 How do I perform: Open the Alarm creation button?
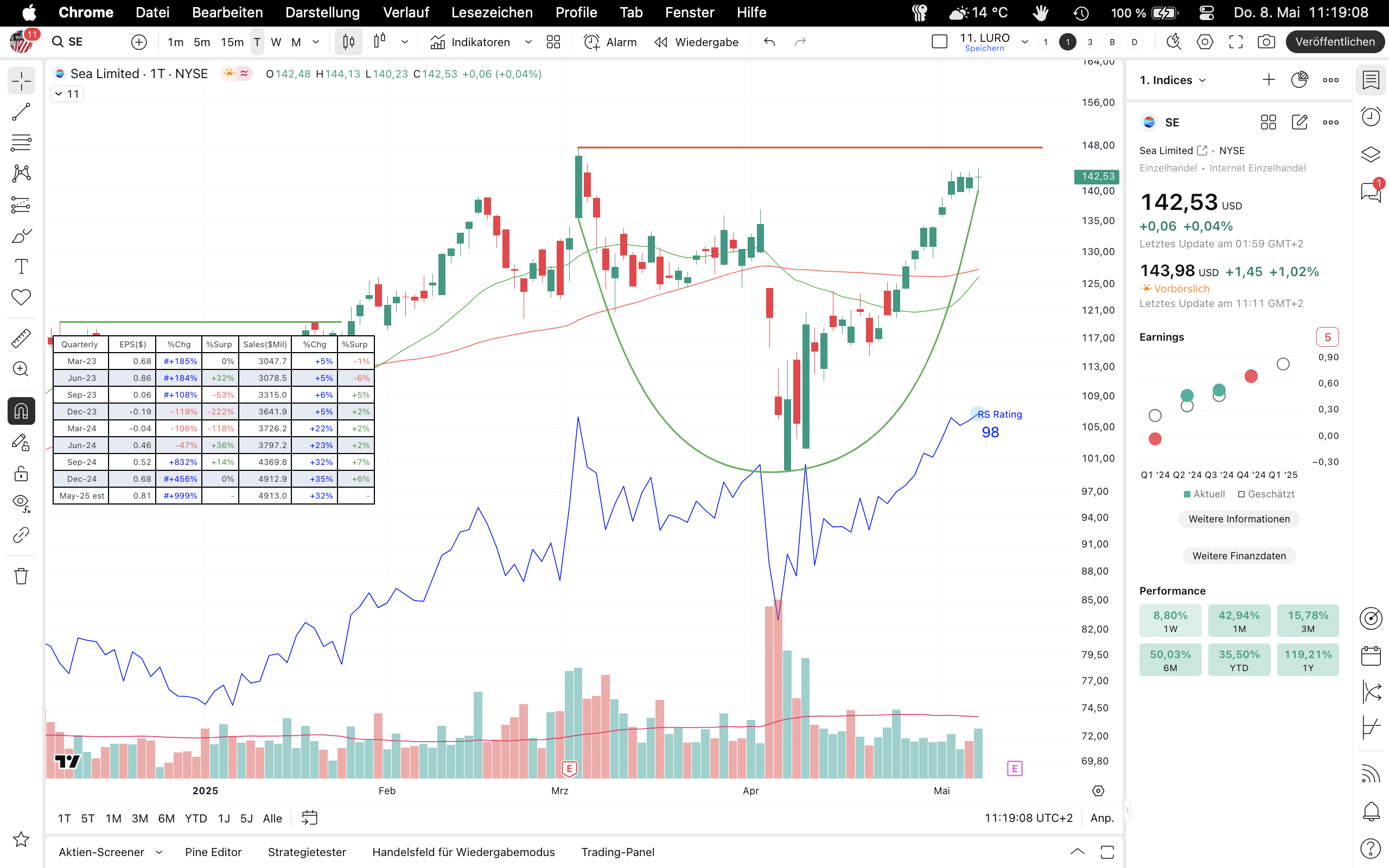coord(610,42)
